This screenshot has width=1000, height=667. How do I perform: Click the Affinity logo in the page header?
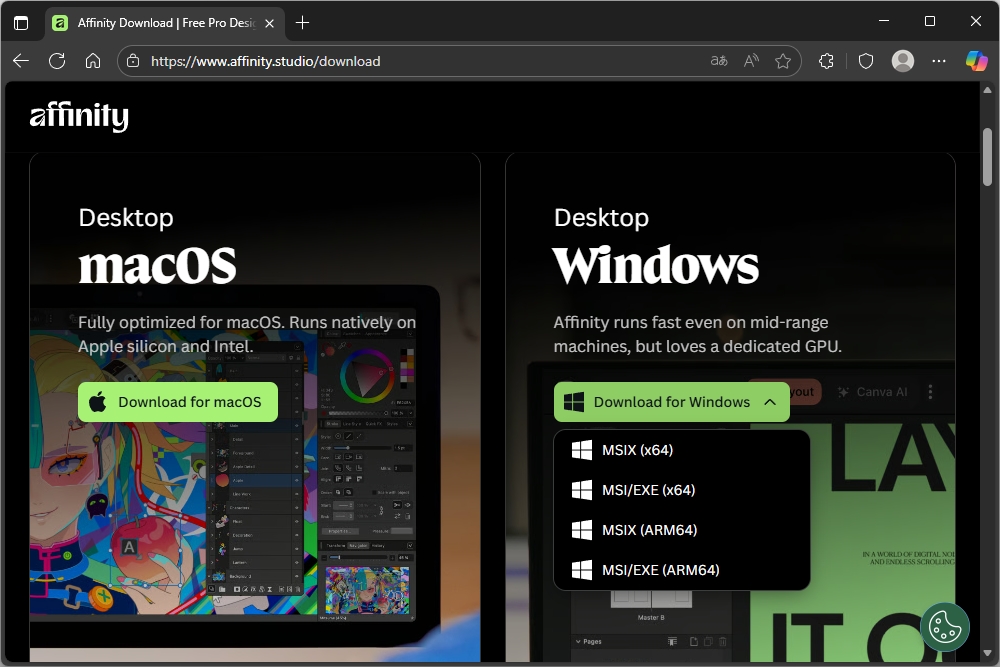click(x=79, y=116)
